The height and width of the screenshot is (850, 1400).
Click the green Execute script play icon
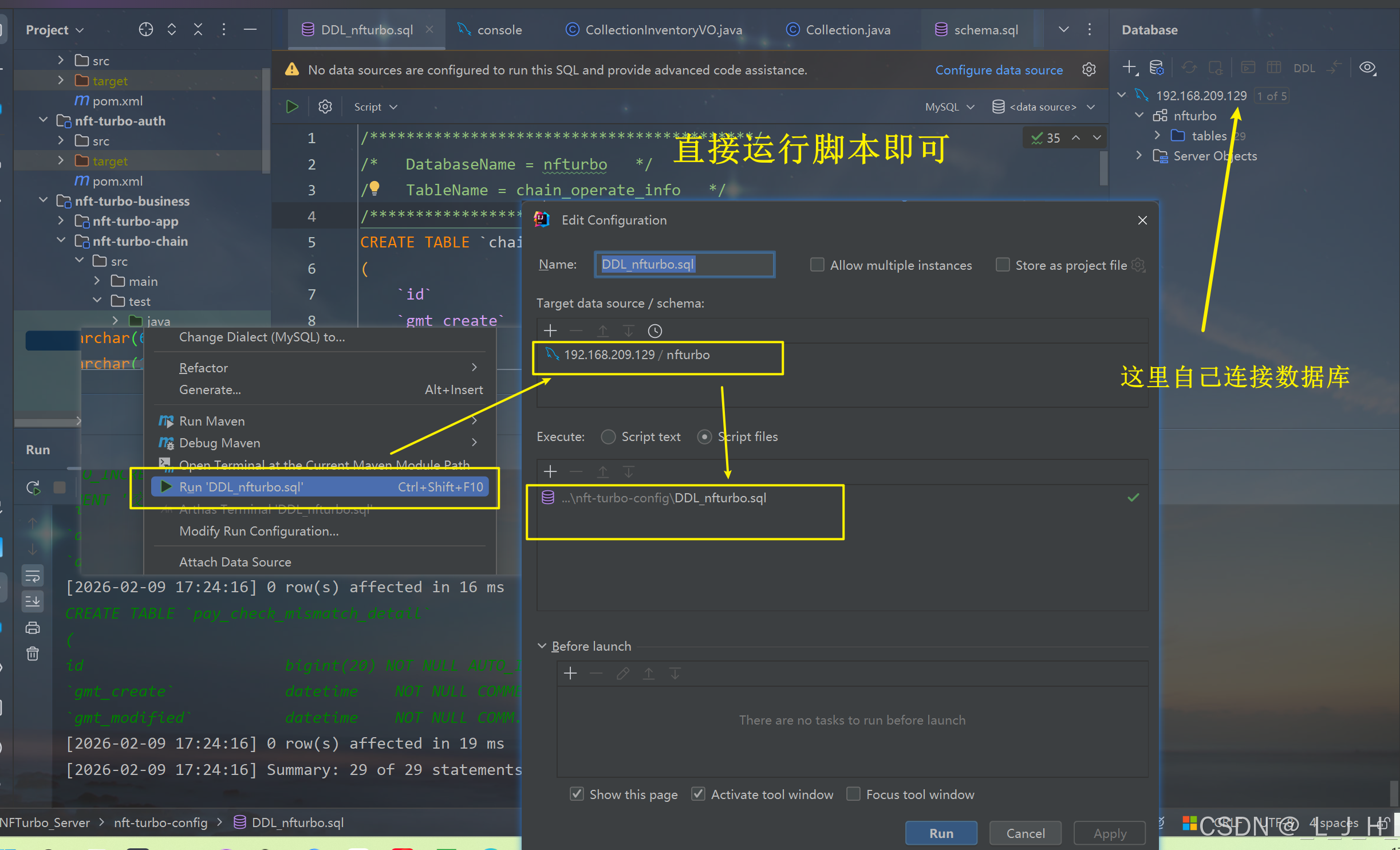pyautogui.click(x=292, y=107)
